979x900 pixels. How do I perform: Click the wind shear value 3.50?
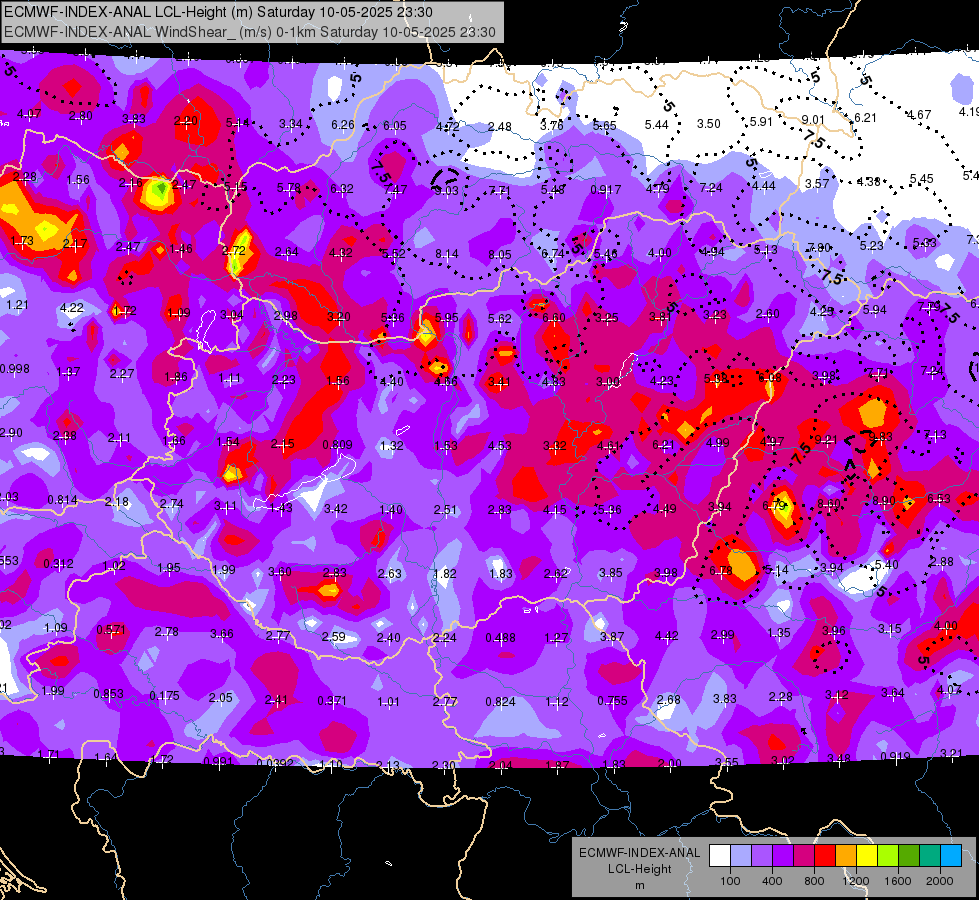709,124
